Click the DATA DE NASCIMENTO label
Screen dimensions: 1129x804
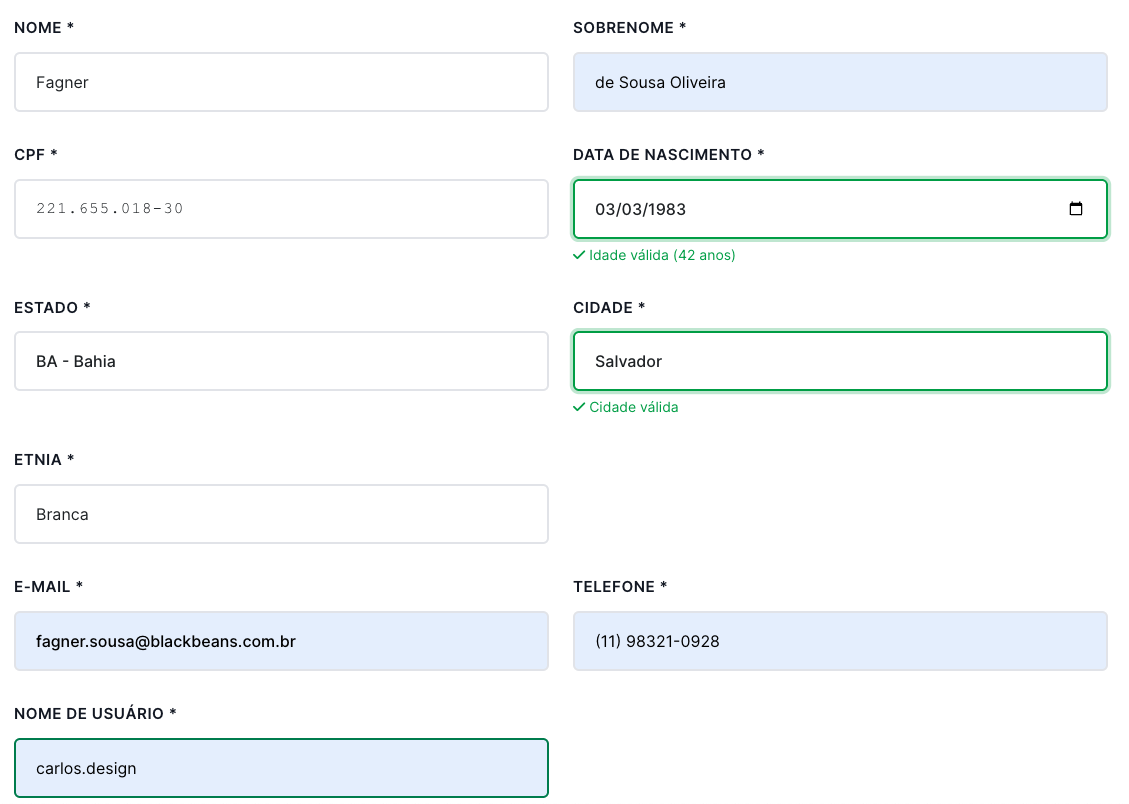[x=668, y=155]
